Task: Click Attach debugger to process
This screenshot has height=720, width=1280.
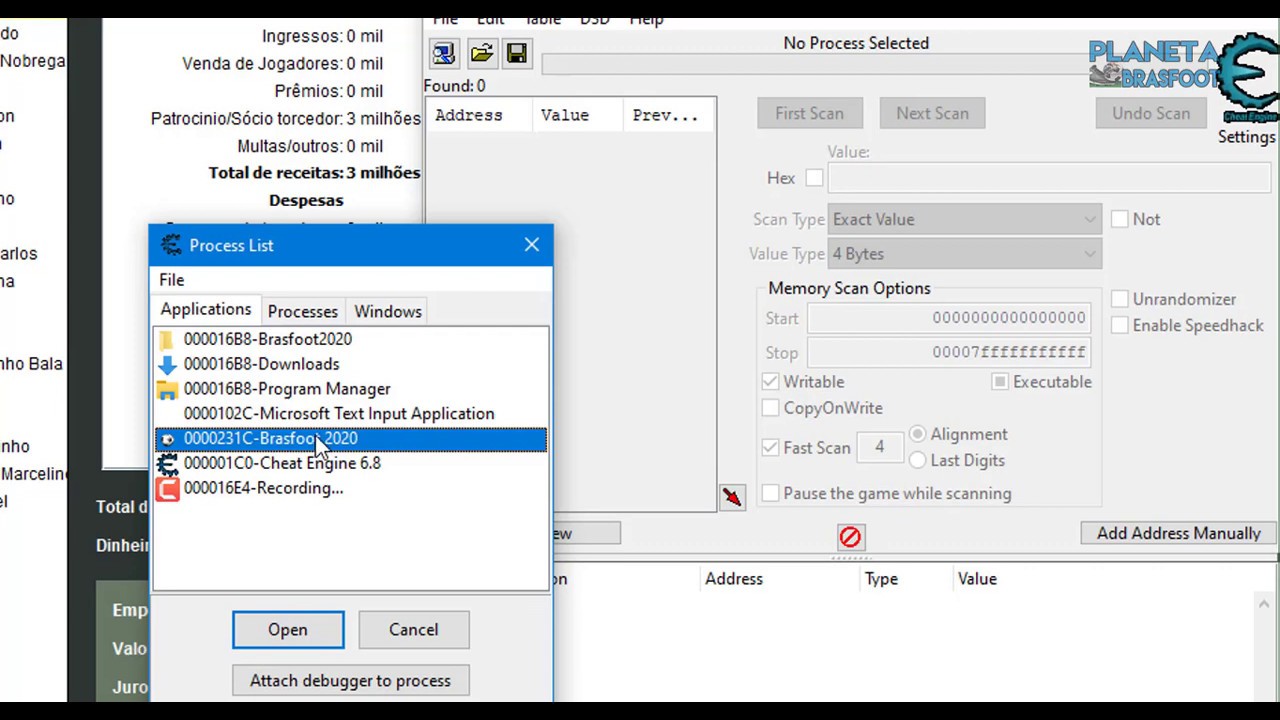Action: tap(350, 681)
